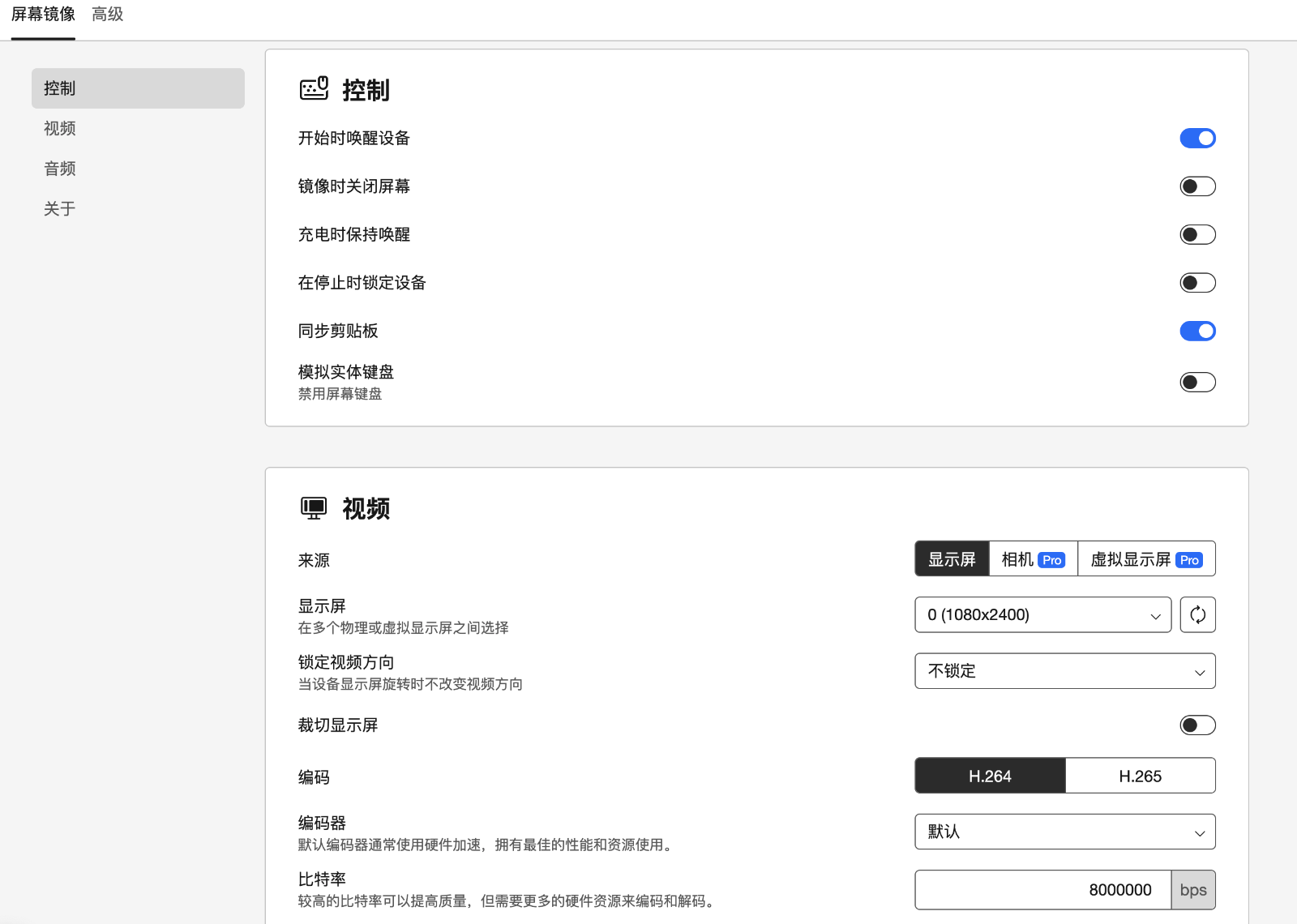Click the monitor icon beside 视频 heading

314,508
